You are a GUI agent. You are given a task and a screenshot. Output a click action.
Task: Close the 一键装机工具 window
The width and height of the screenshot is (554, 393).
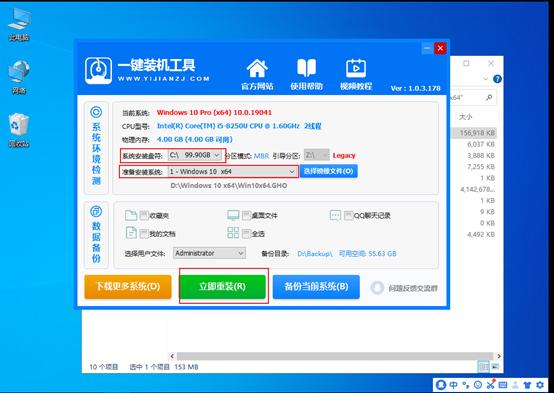pos(440,48)
